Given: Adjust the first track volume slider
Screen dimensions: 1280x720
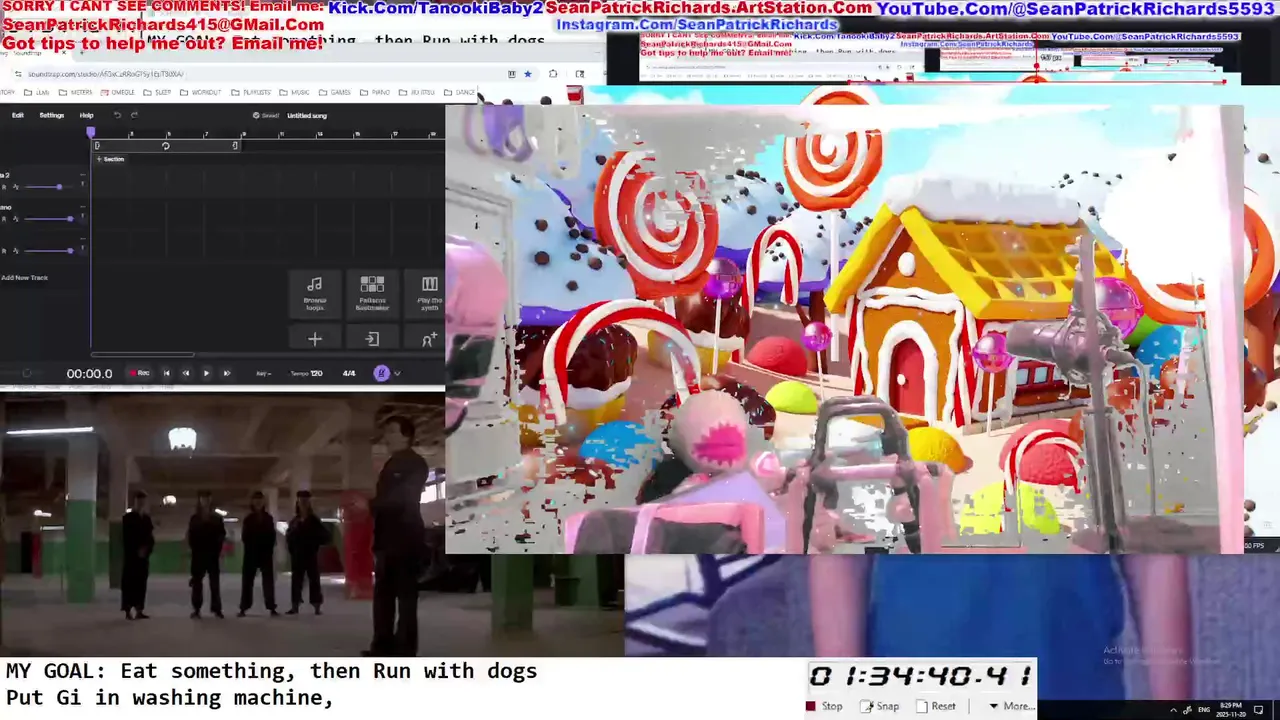Looking at the screenshot, I should click(x=50, y=187).
